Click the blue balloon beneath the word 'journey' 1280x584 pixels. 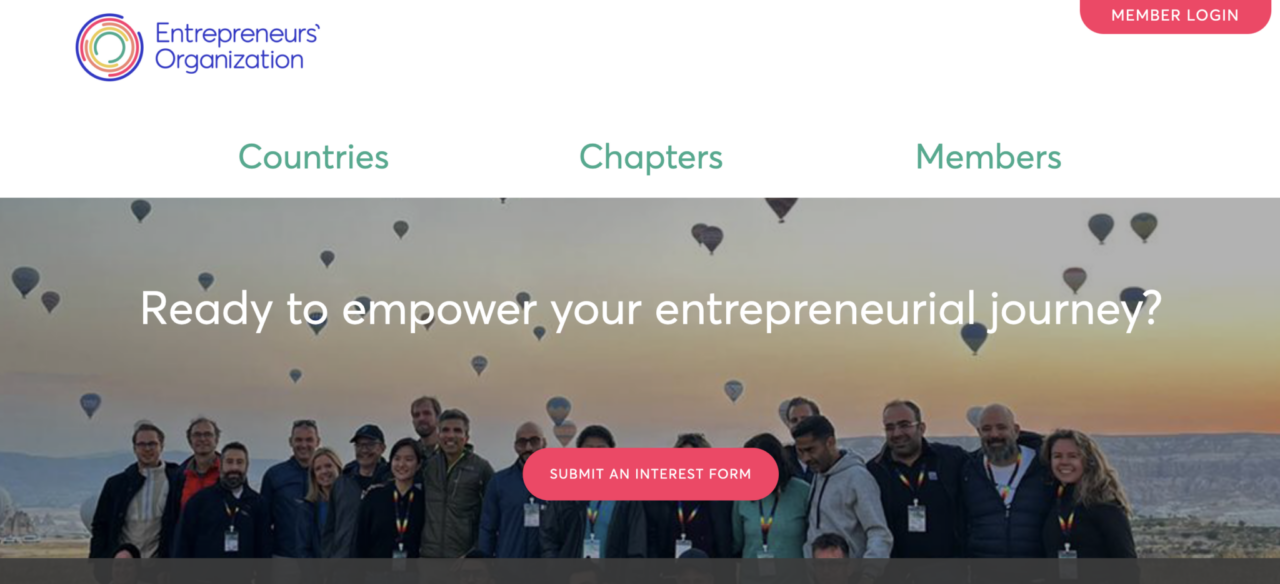(x=974, y=338)
